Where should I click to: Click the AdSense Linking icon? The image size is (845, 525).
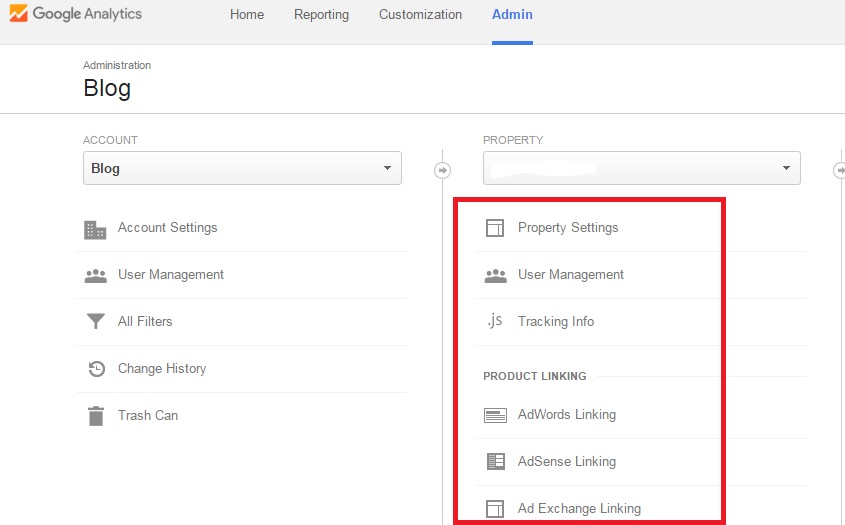[495, 462]
